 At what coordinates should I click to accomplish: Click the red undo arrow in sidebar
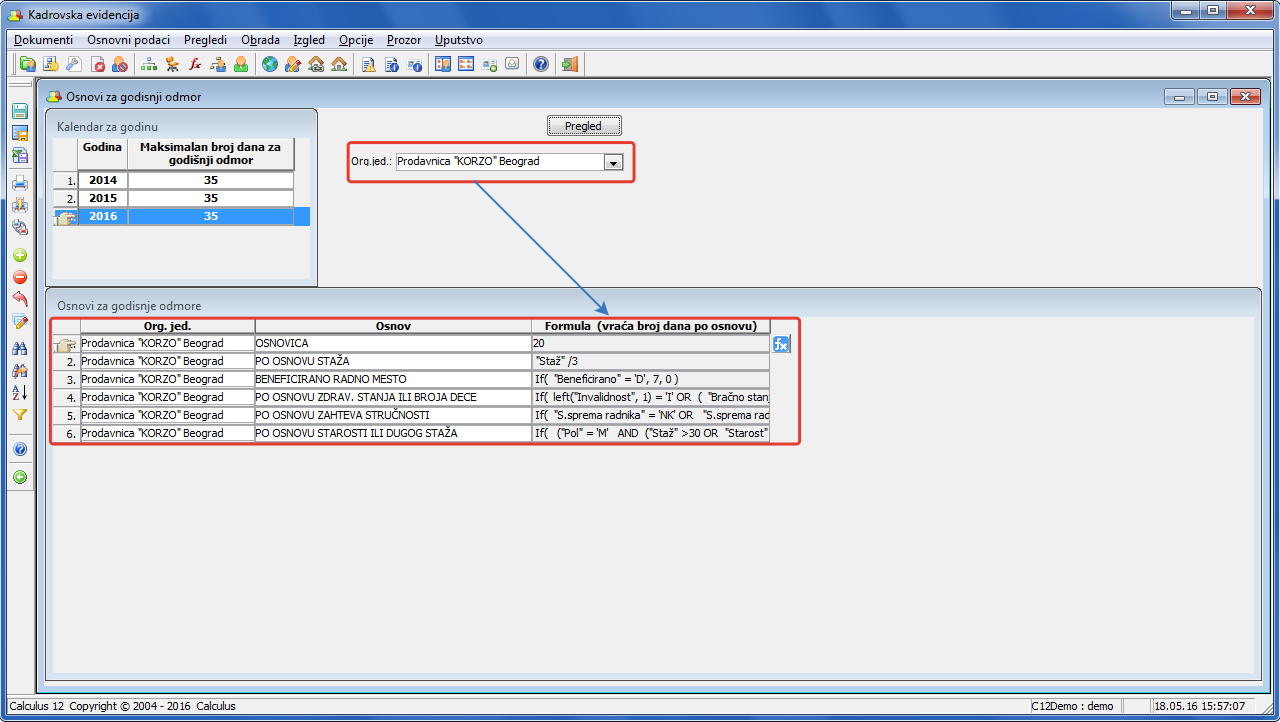pos(20,299)
